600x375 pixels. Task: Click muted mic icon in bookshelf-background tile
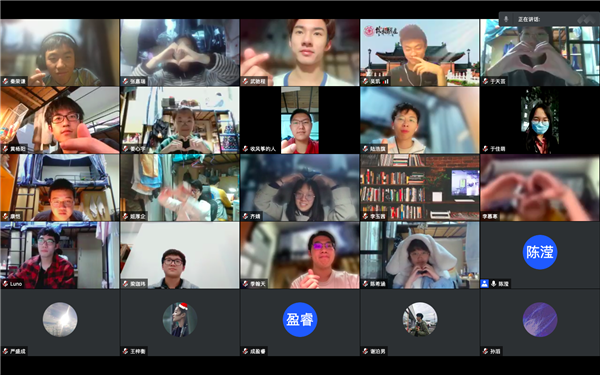pyautogui.click(x=365, y=217)
